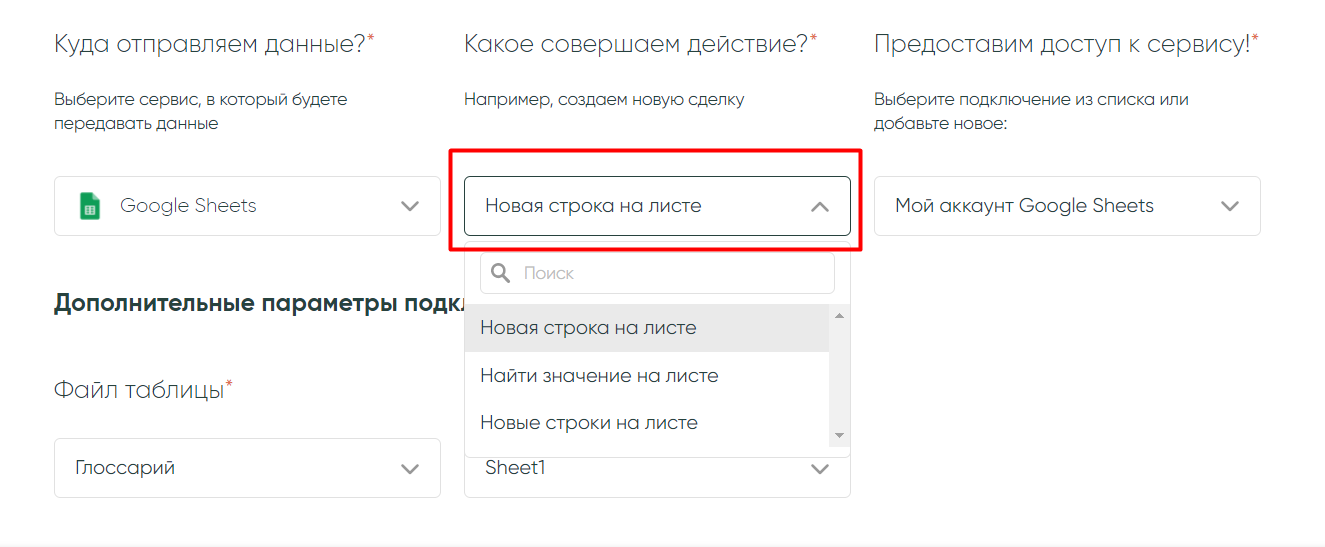Focus the Поиск search input field
Image resolution: width=1325 pixels, height=547 pixels.
pos(670,273)
